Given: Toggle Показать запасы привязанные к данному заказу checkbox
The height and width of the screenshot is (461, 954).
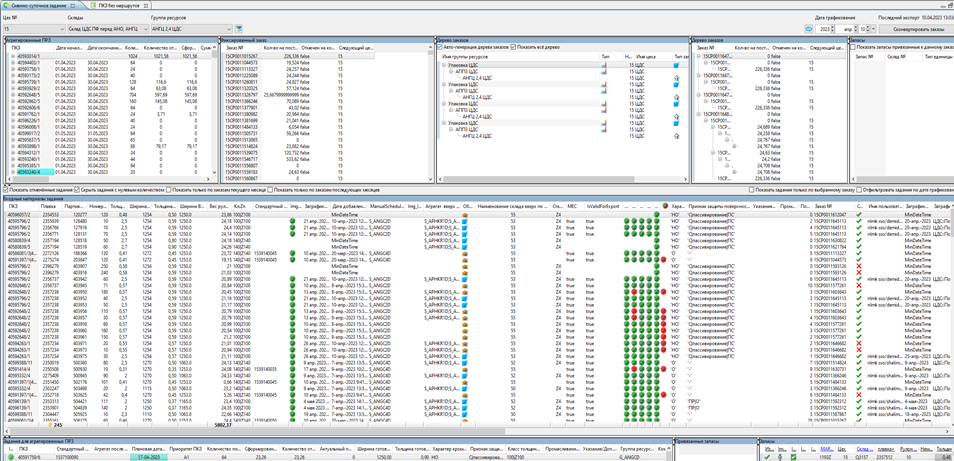Looking at the screenshot, I should coord(853,47).
